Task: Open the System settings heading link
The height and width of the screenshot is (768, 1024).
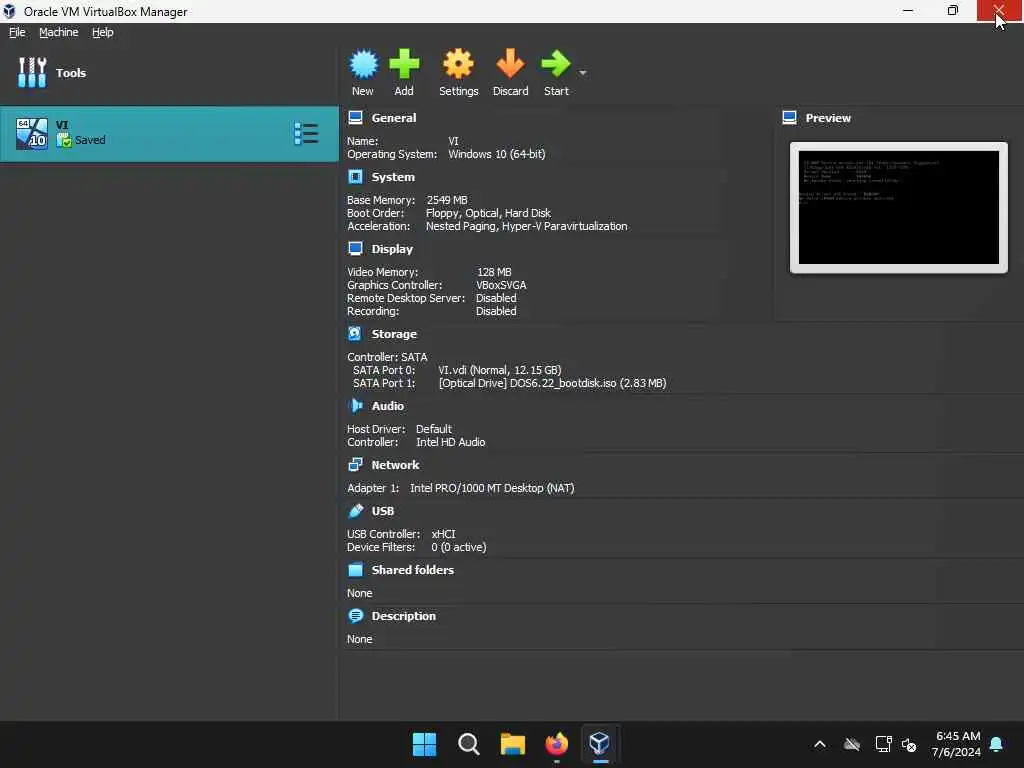Action: [392, 177]
